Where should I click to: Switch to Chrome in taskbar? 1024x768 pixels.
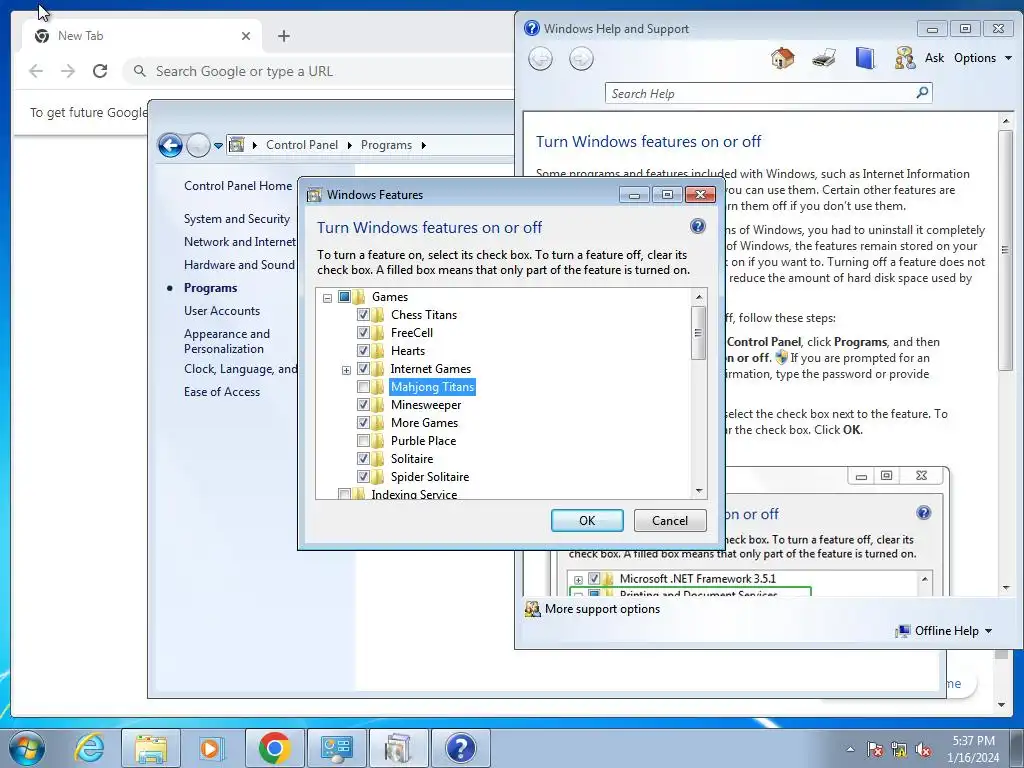pyautogui.click(x=274, y=748)
